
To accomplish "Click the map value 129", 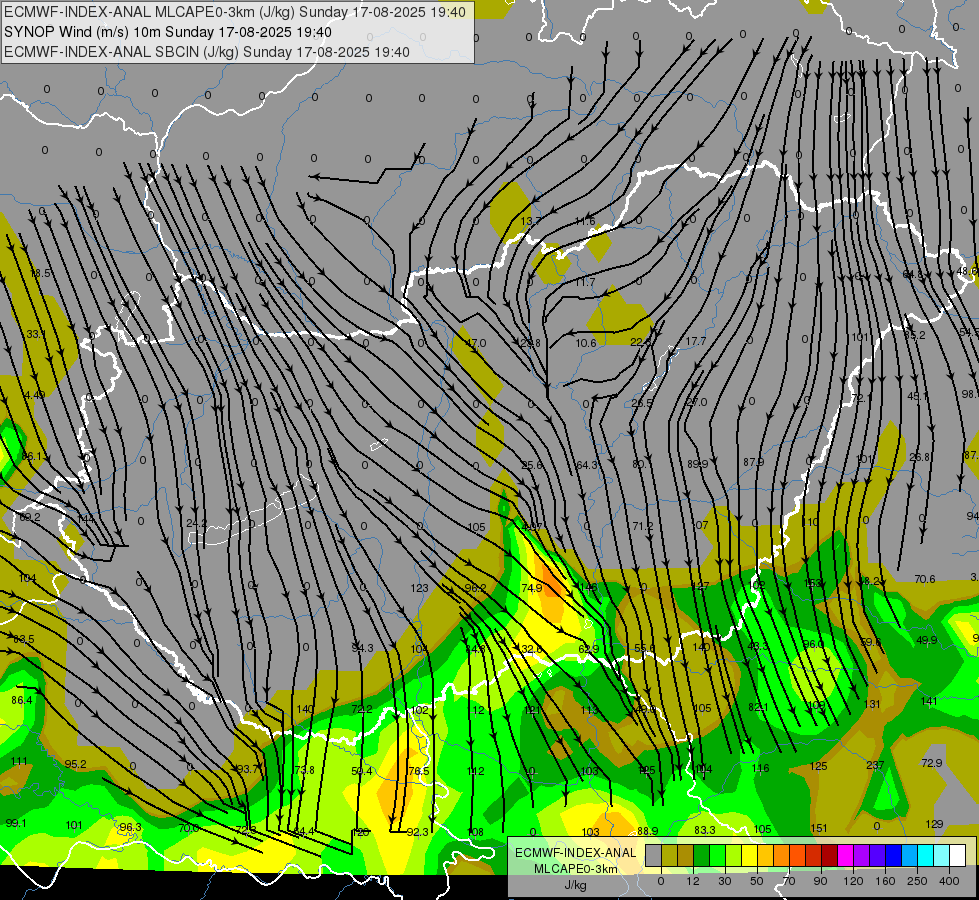I will [x=934, y=824].
